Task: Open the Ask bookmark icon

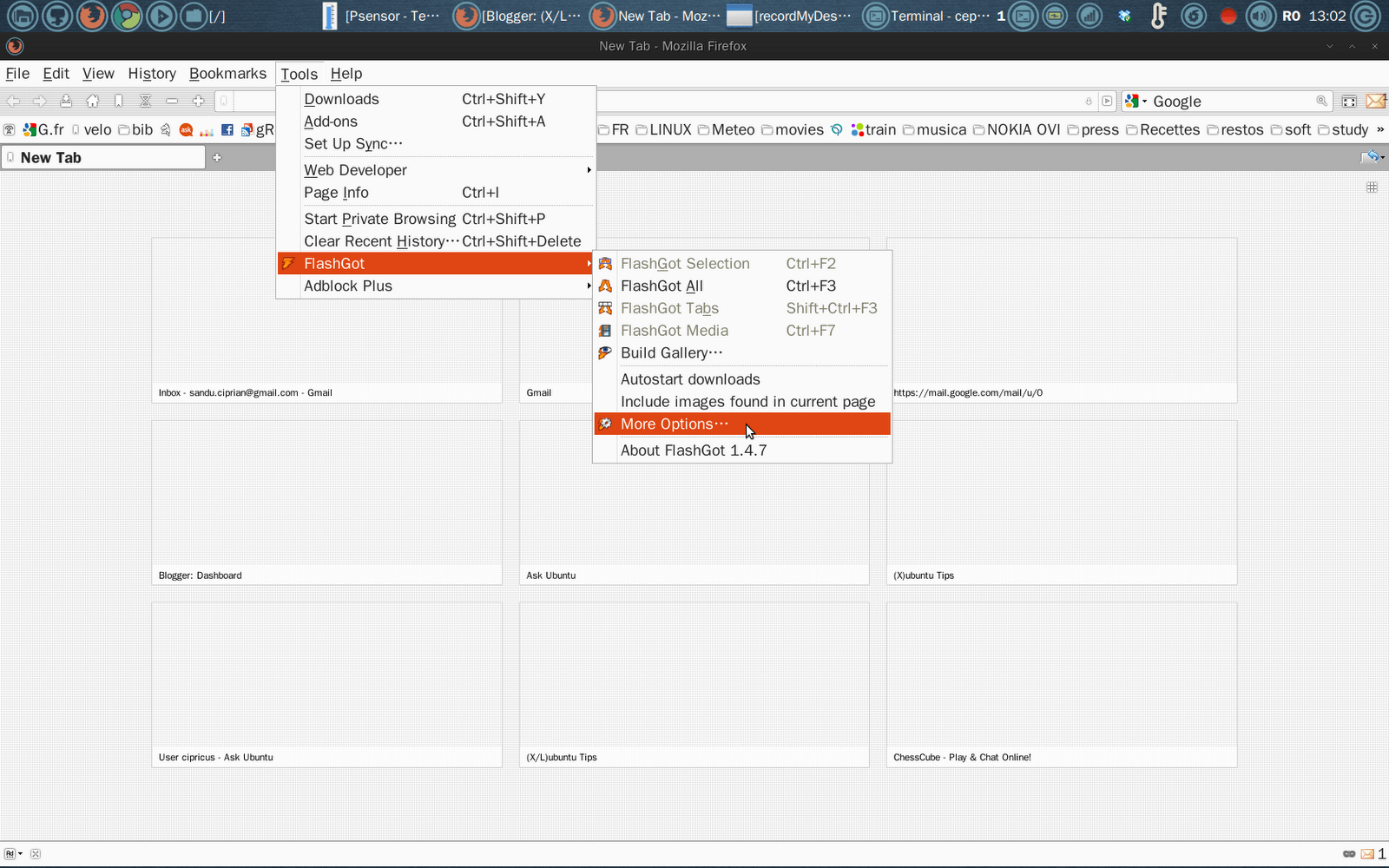Action: tap(186, 130)
